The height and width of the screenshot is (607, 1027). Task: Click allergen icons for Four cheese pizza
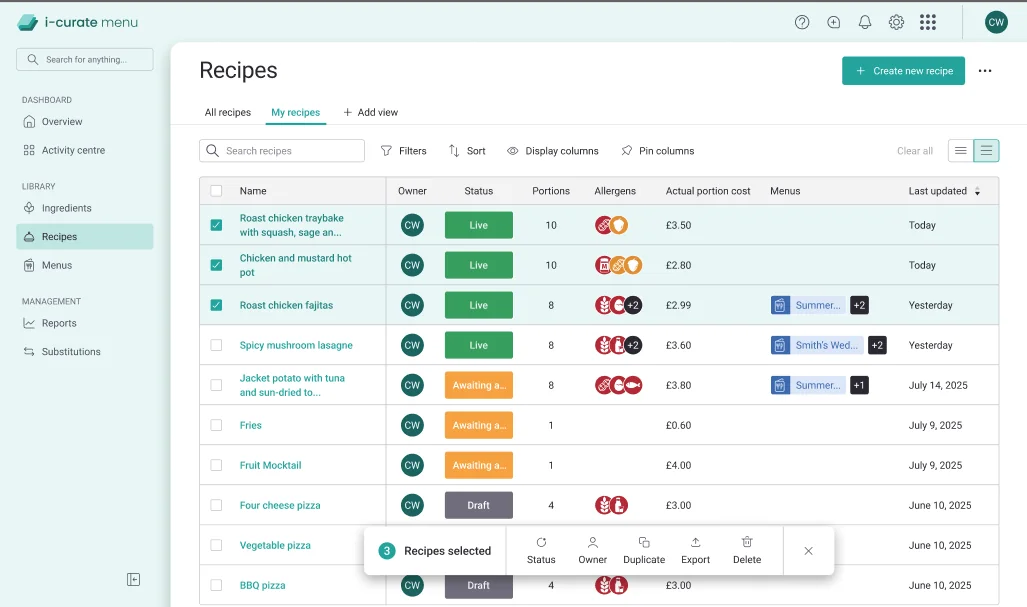click(x=611, y=506)
